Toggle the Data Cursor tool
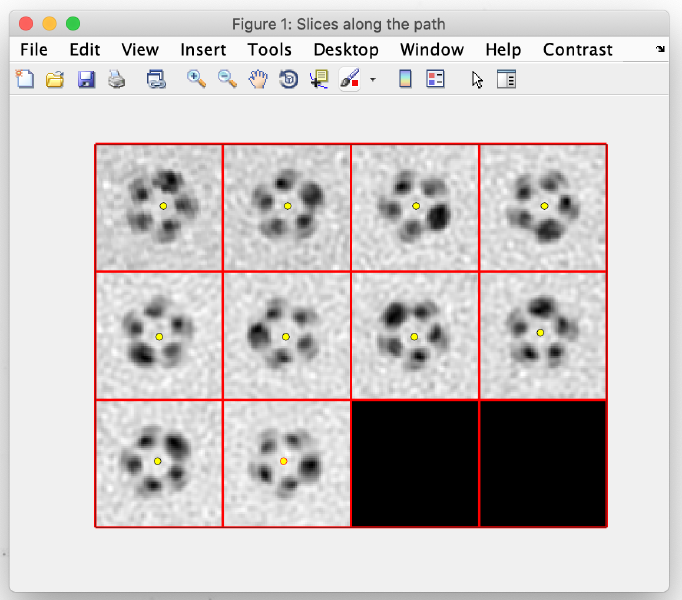Image resolution: width=682 pixels, height=600 pixels. [x=319, y=80]
